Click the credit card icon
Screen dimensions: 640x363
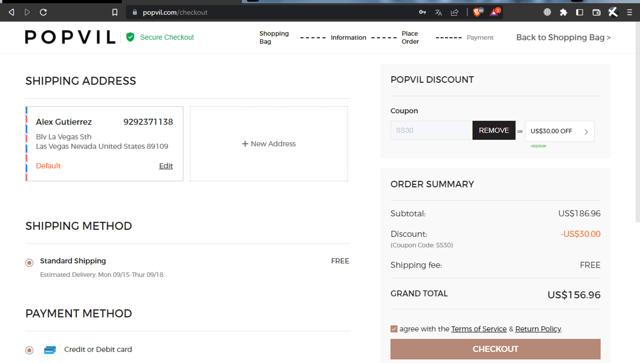click(x=50, y=350)
